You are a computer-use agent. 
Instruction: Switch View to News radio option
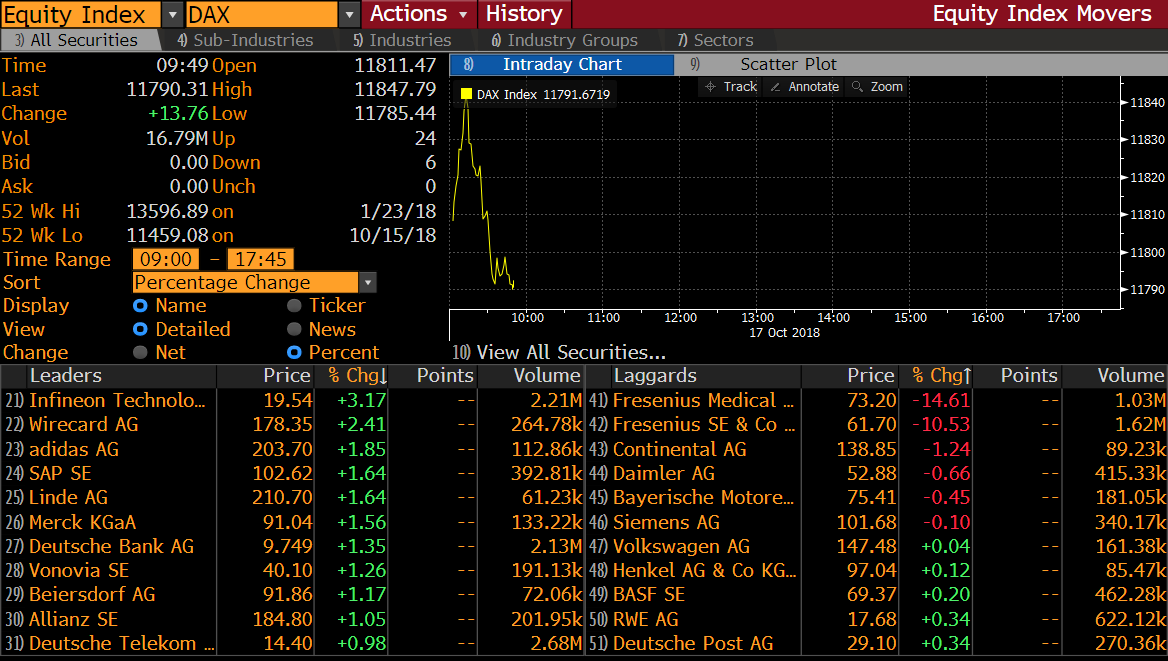pyautogui.click(x=295, y=330)
